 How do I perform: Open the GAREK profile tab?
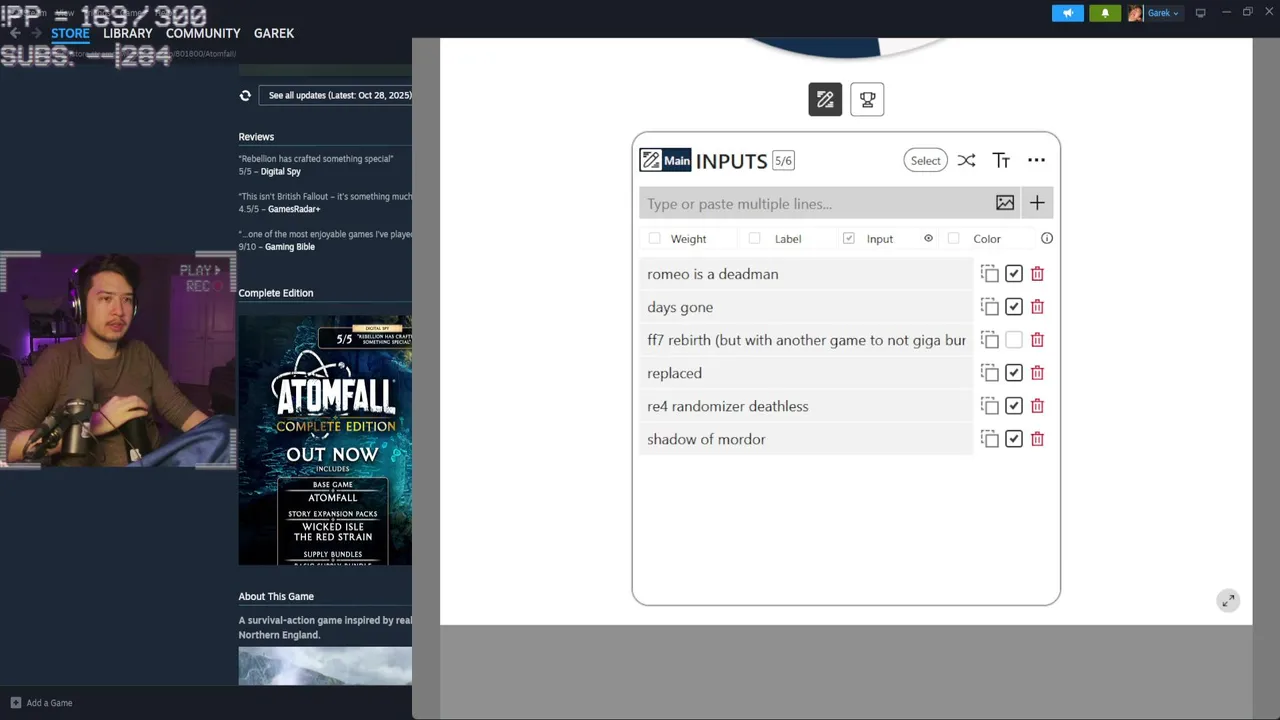(274, 33)
